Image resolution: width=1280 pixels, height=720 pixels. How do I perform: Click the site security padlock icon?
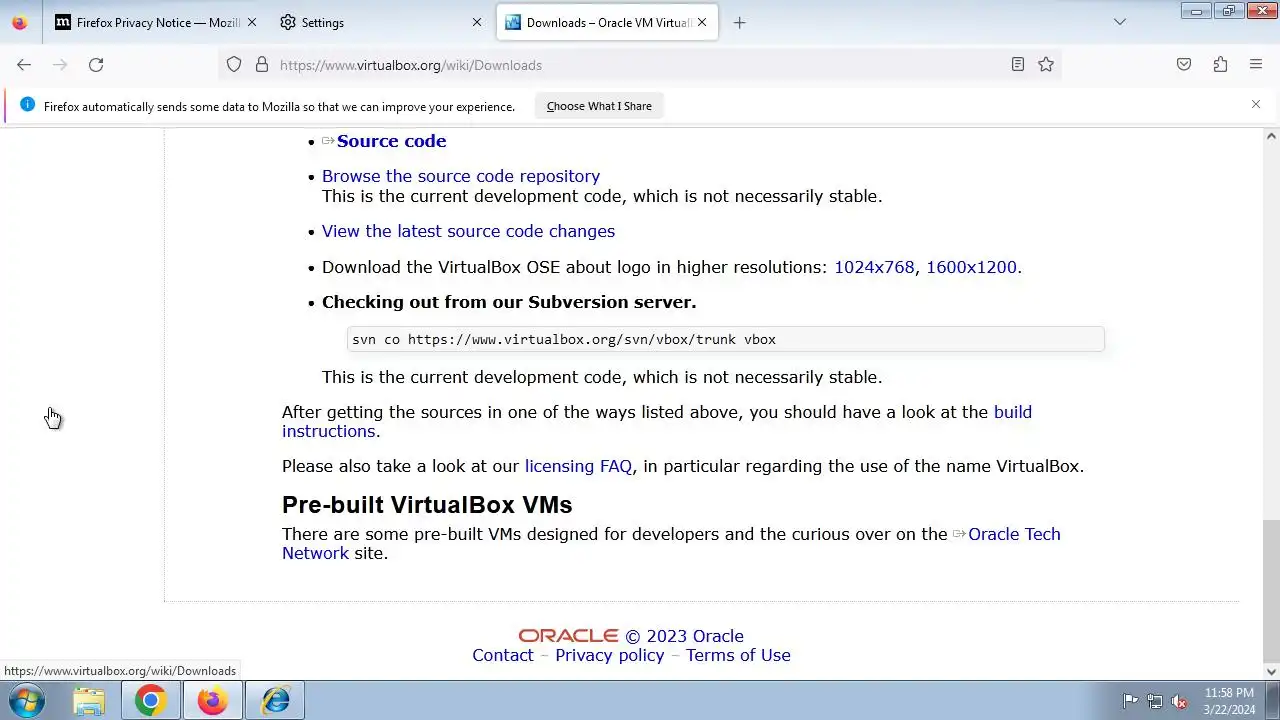262,65
